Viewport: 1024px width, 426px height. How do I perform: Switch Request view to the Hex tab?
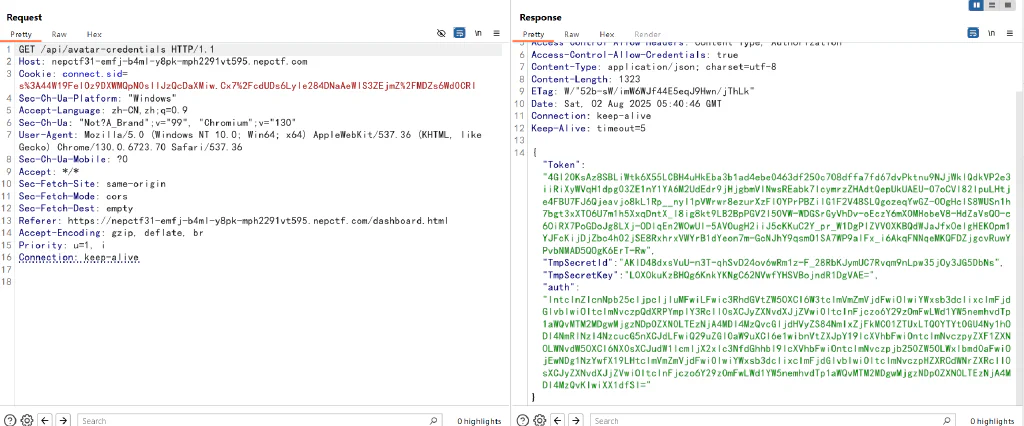[94, 34]
